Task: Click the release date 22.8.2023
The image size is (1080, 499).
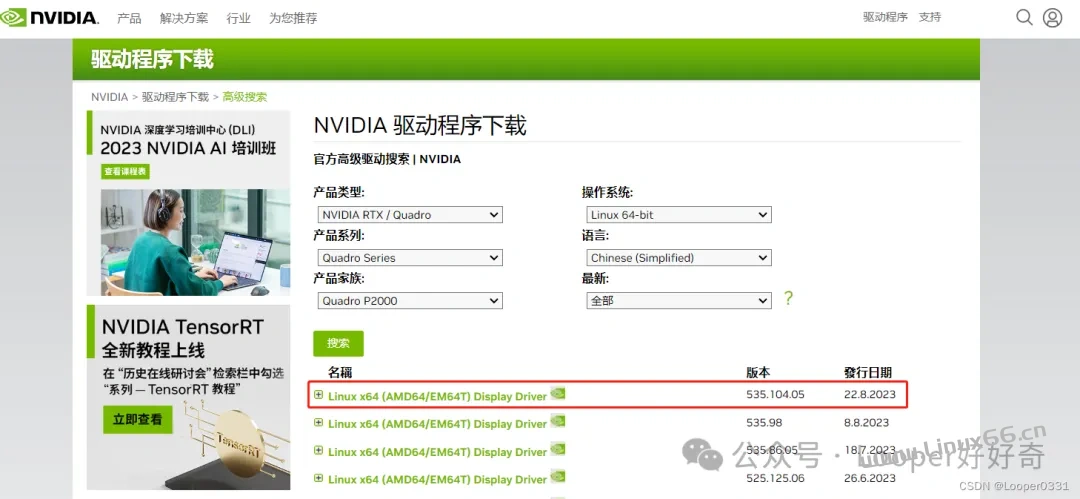Action: click(870, 394)
